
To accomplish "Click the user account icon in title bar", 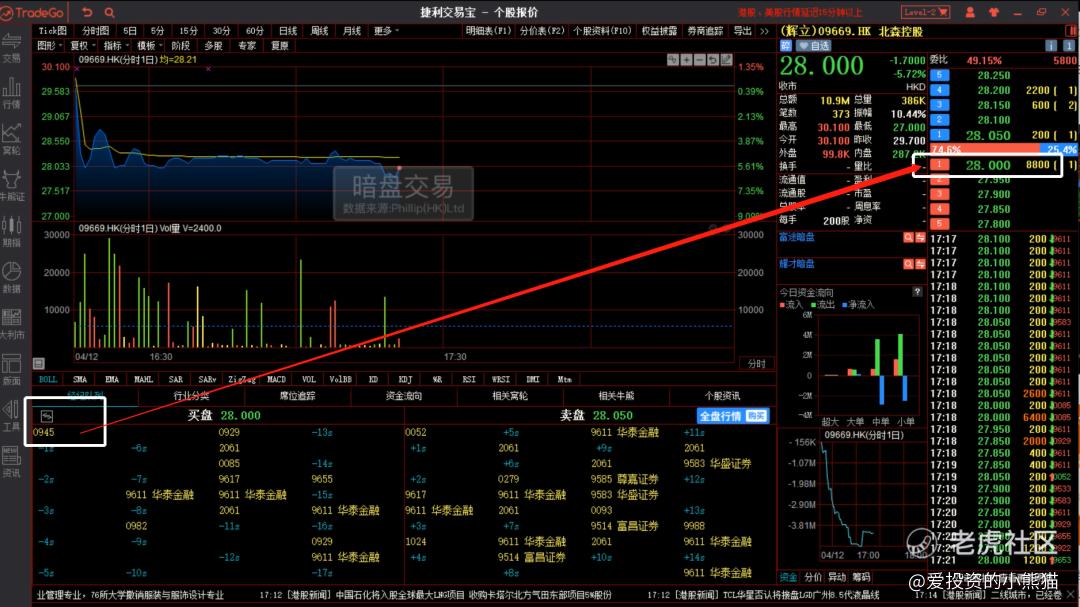I will coord(970,12).
